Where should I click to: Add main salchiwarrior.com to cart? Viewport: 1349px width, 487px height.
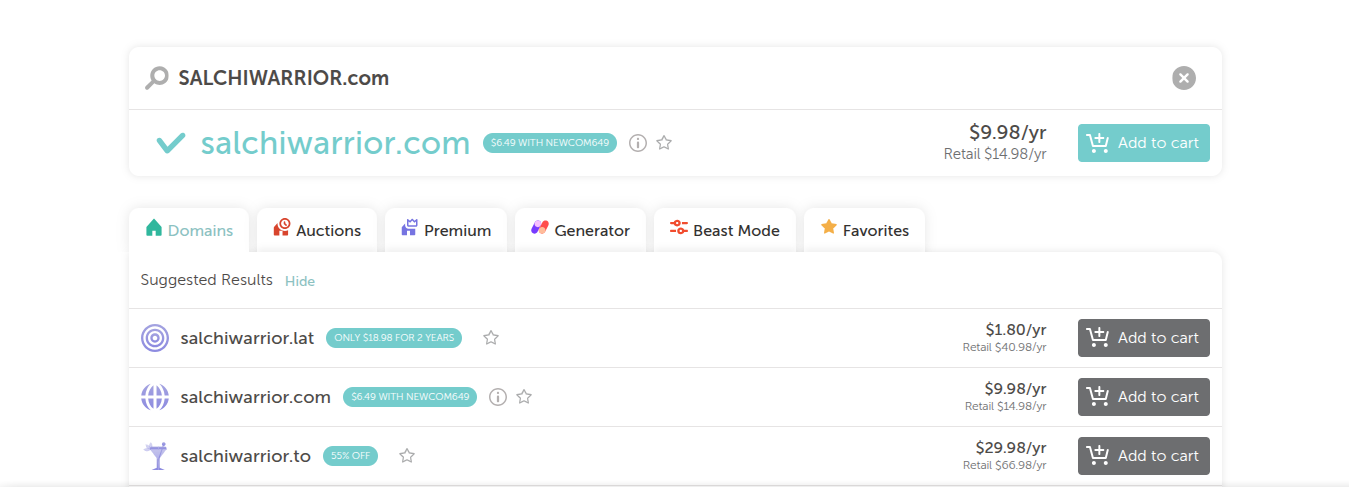pyautogui.click(x=1143, y=143)
